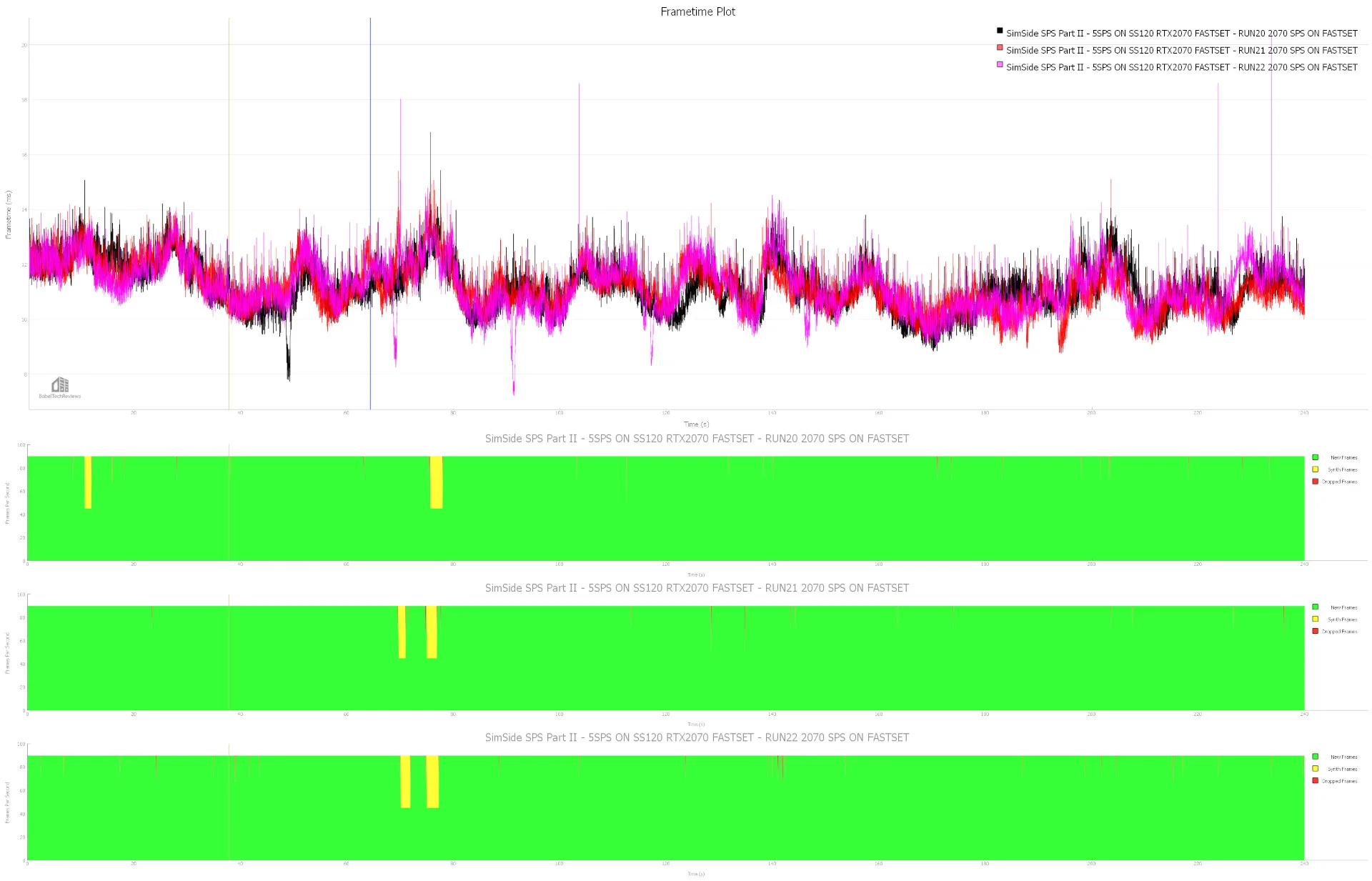1372x881 pixels.
Task: Click Dropped Frames label in RUN20 legend
Action: (1339, 482)
